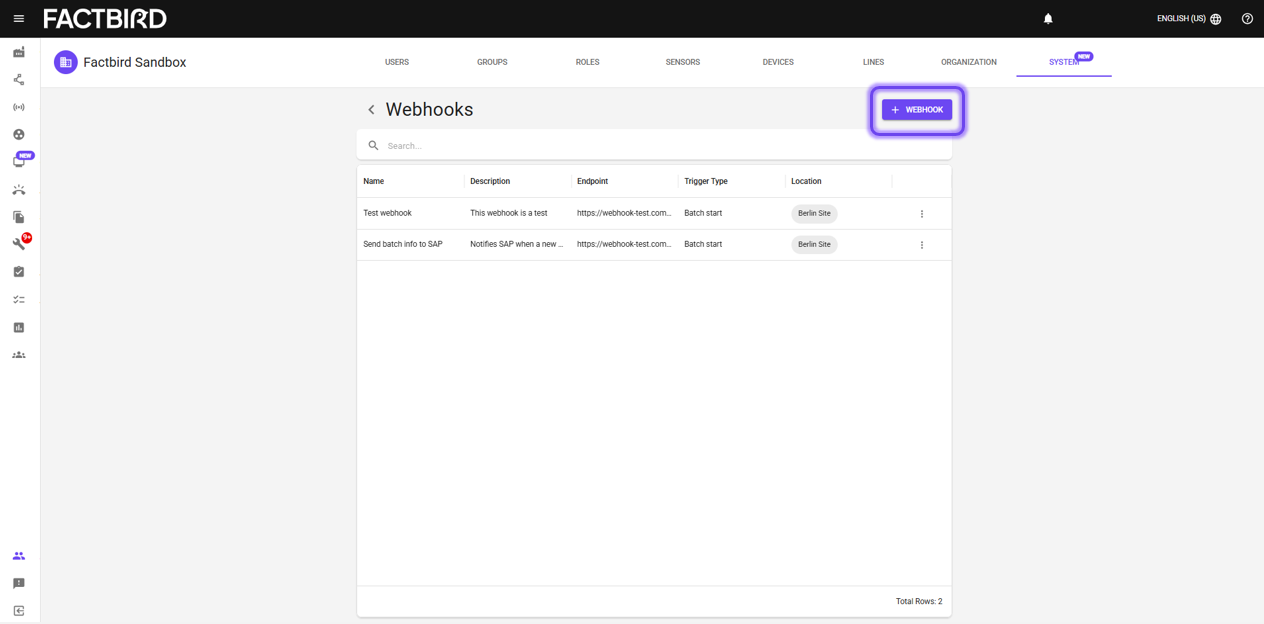Click the log out icon in sidebar
The image size is (1264, 624).
19,611
